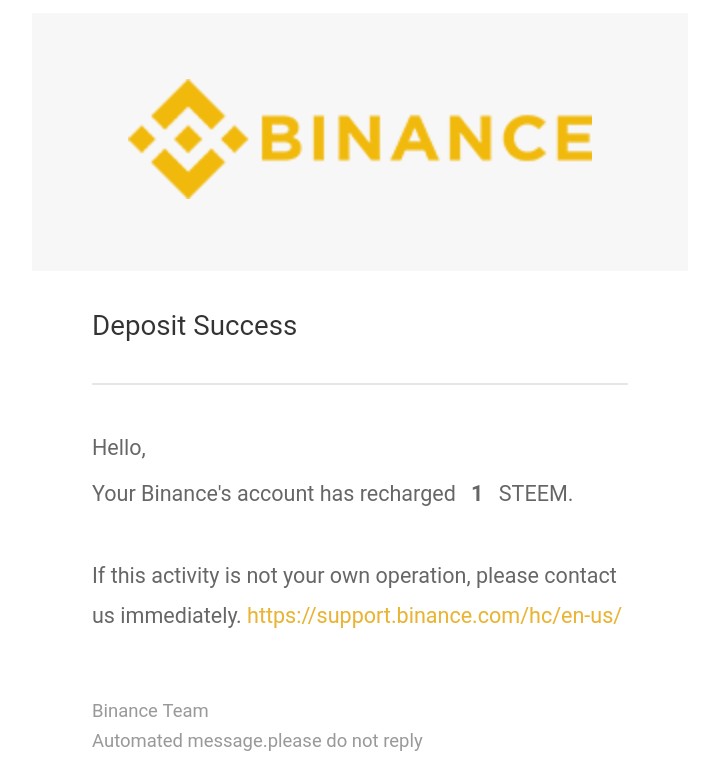Screen dimensions: 720x762
Task: Click the left small diamond of the logo
Action: click(x=141, y=139)
